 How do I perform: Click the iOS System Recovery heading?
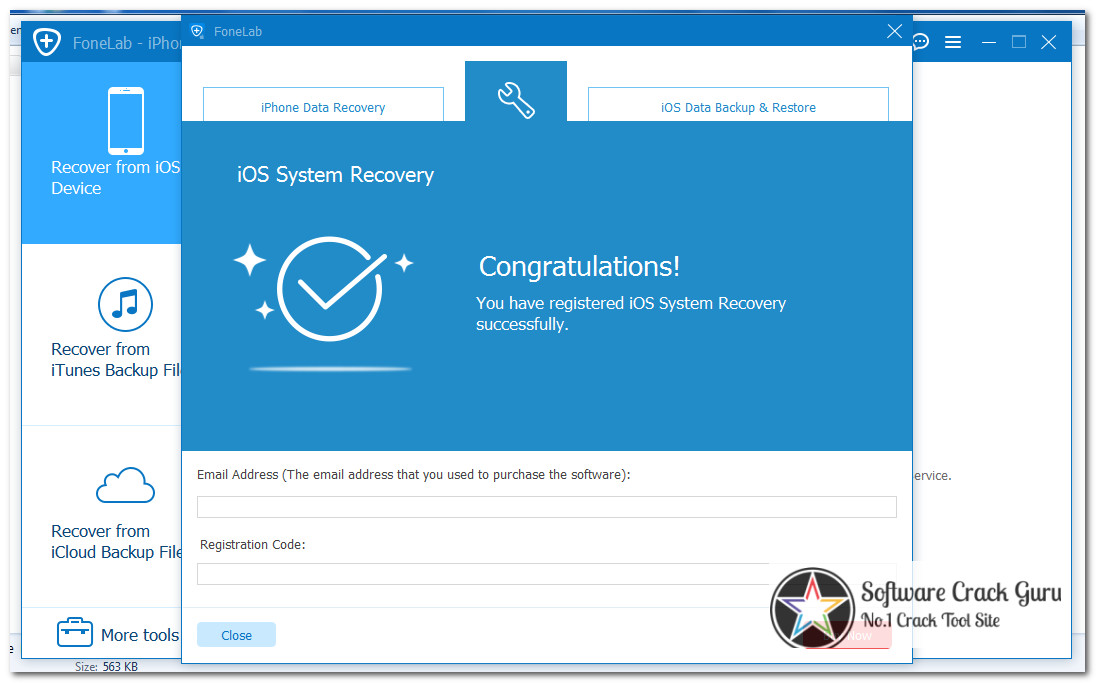click(336, 175)
